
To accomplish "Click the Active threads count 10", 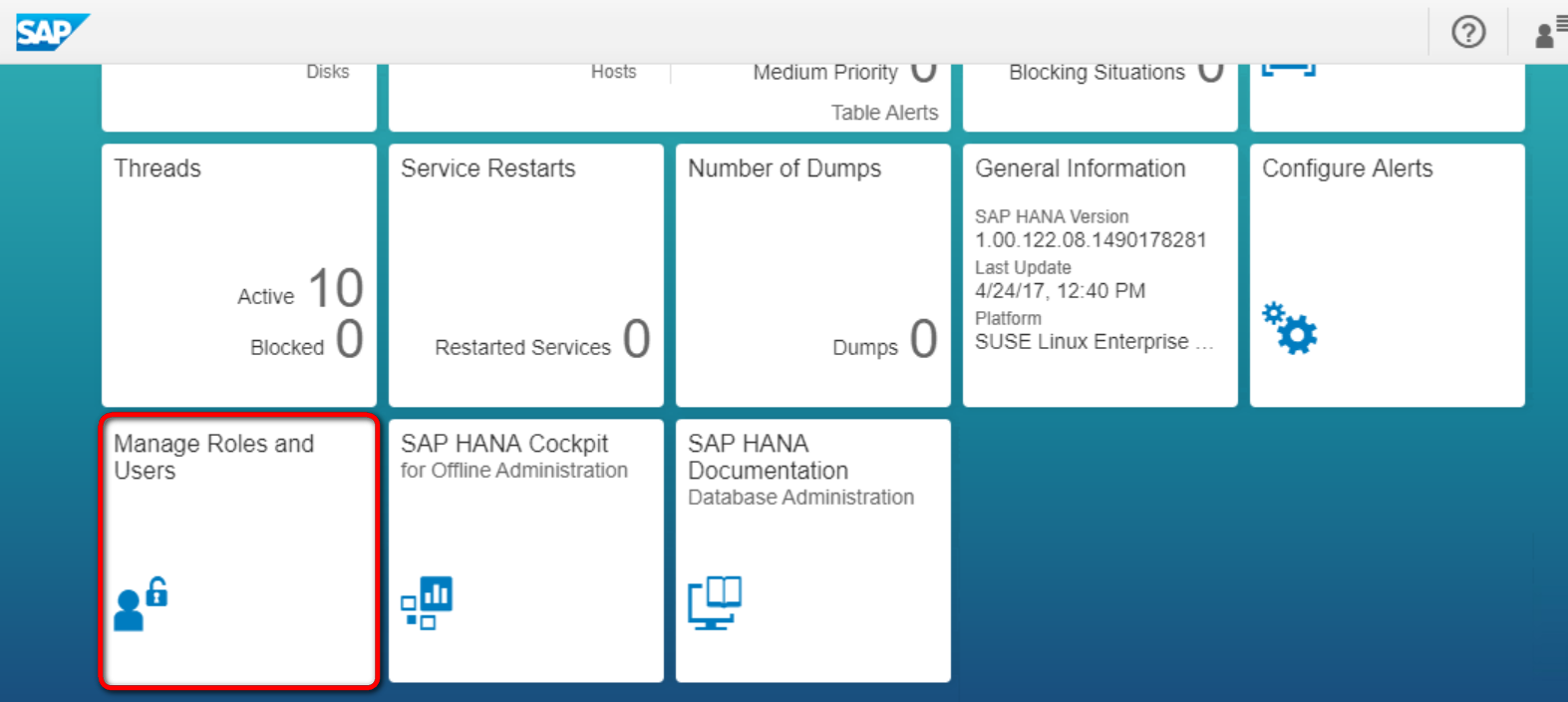I will point(336,288).
